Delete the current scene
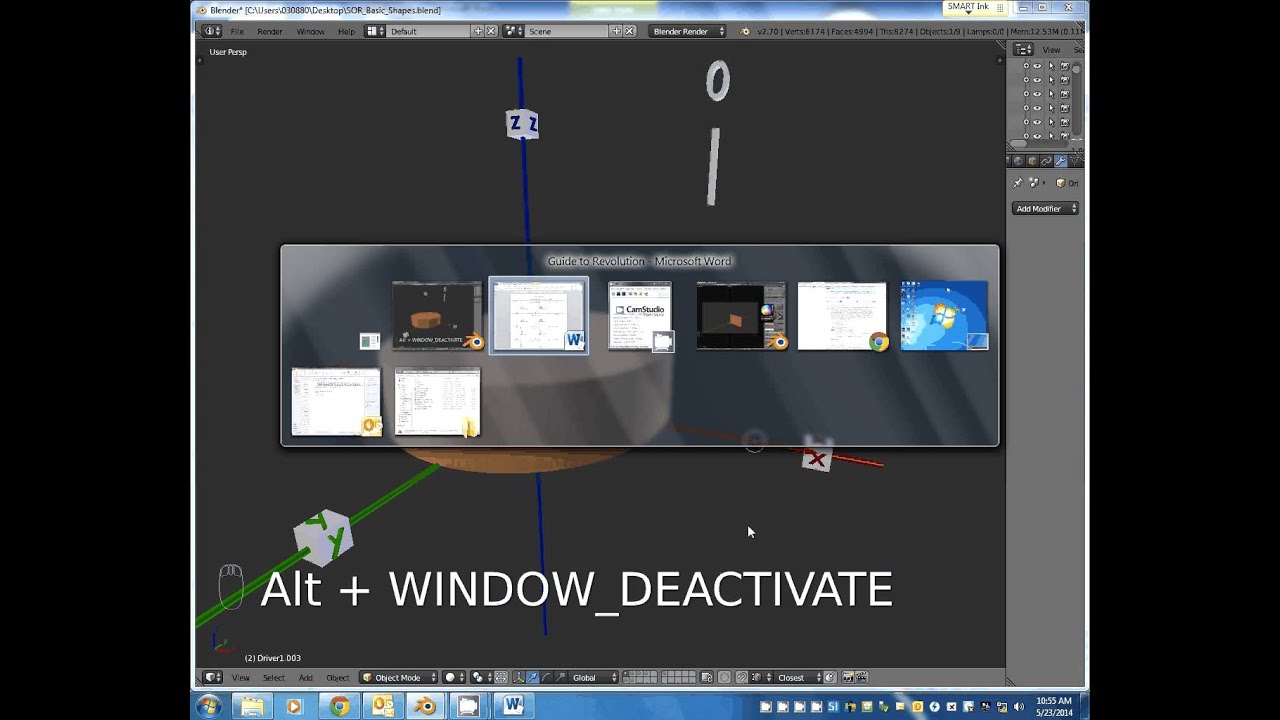This screenshot has height=720, width=1280. (629, 31)
